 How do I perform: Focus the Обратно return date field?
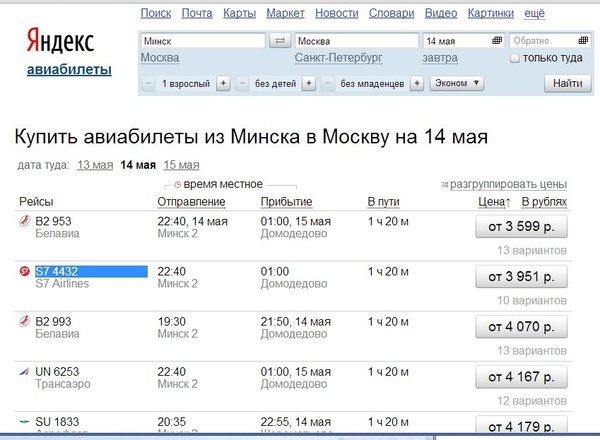550,41
